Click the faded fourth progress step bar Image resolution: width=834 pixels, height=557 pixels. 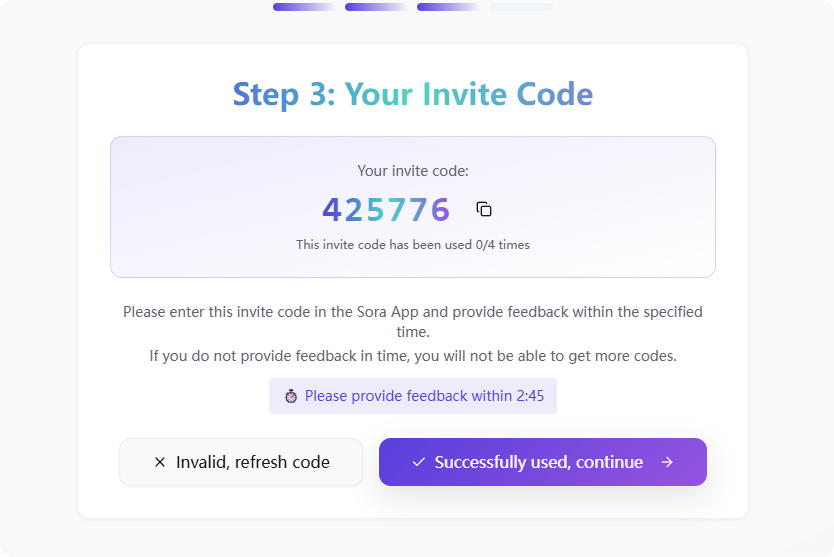(520, 7)
